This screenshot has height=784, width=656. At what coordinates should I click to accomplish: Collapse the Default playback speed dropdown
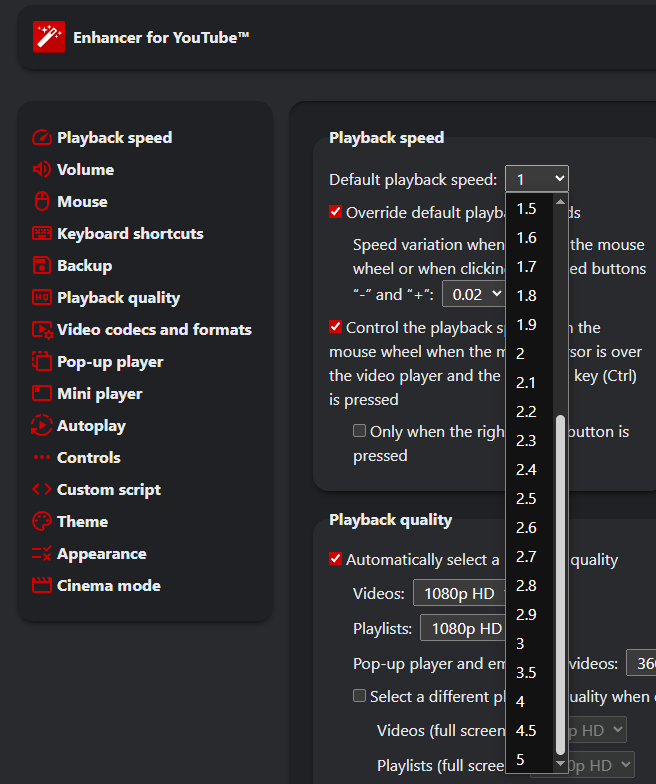(x=536, y=178)
